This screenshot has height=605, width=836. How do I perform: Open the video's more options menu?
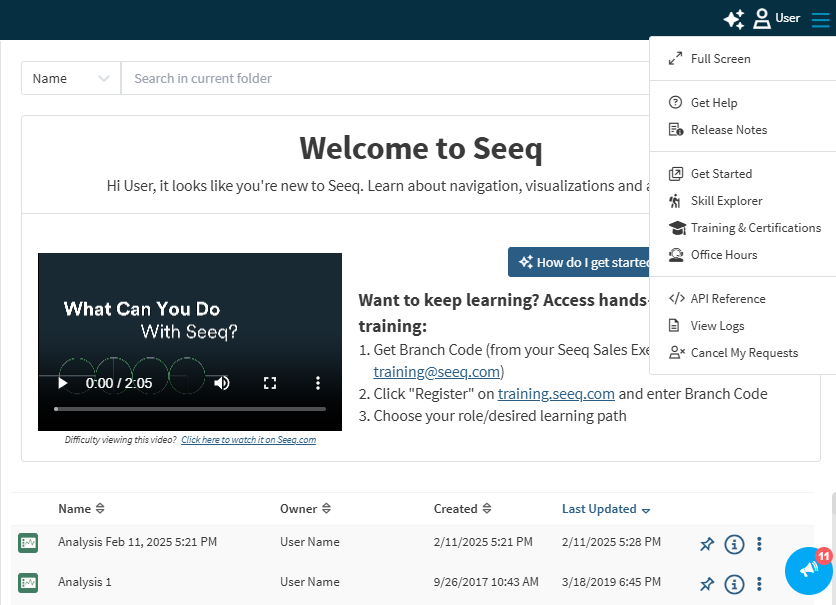[318, 383]
